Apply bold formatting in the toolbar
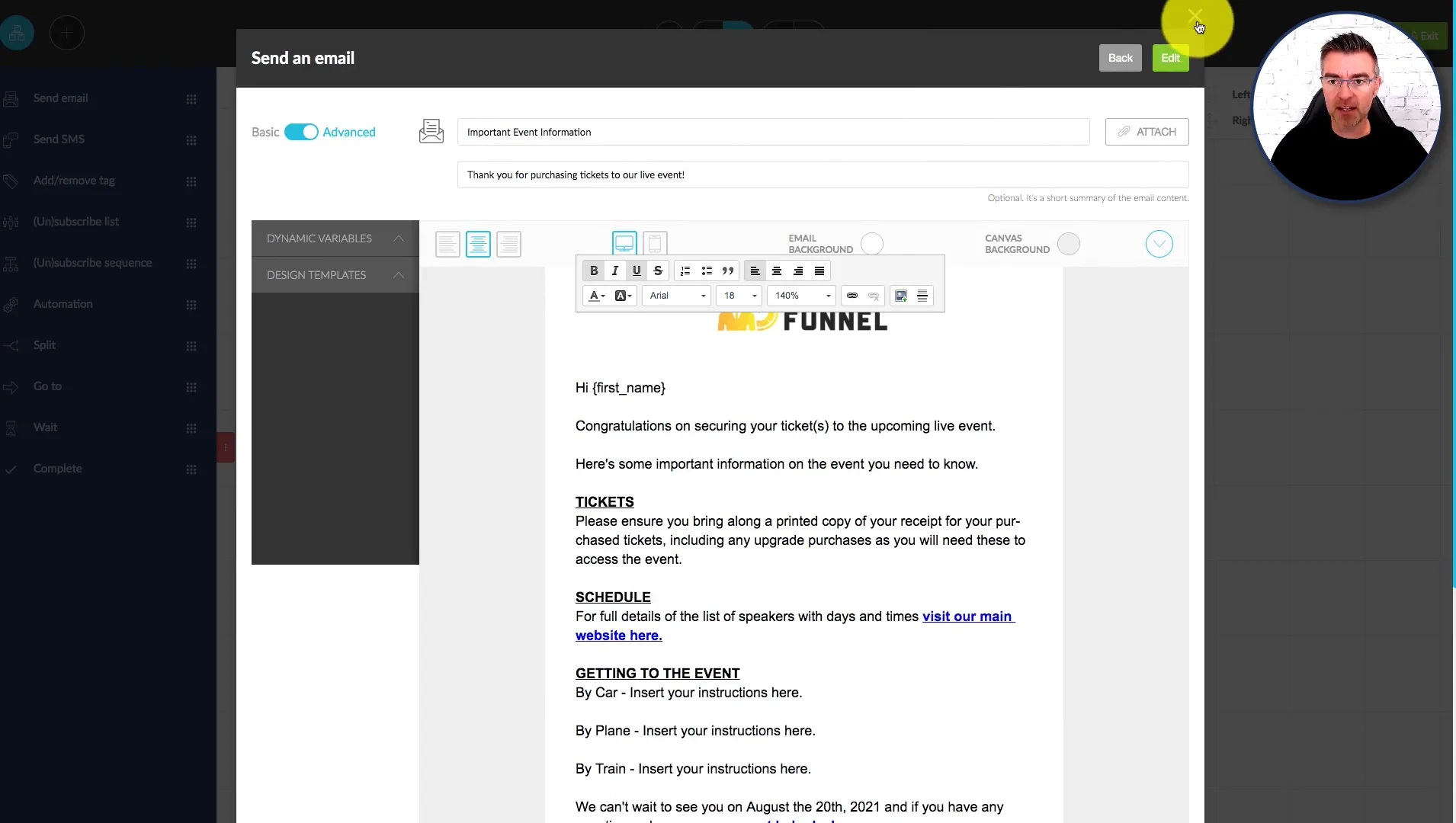1456x823 pixels. (x=594, y=271)
